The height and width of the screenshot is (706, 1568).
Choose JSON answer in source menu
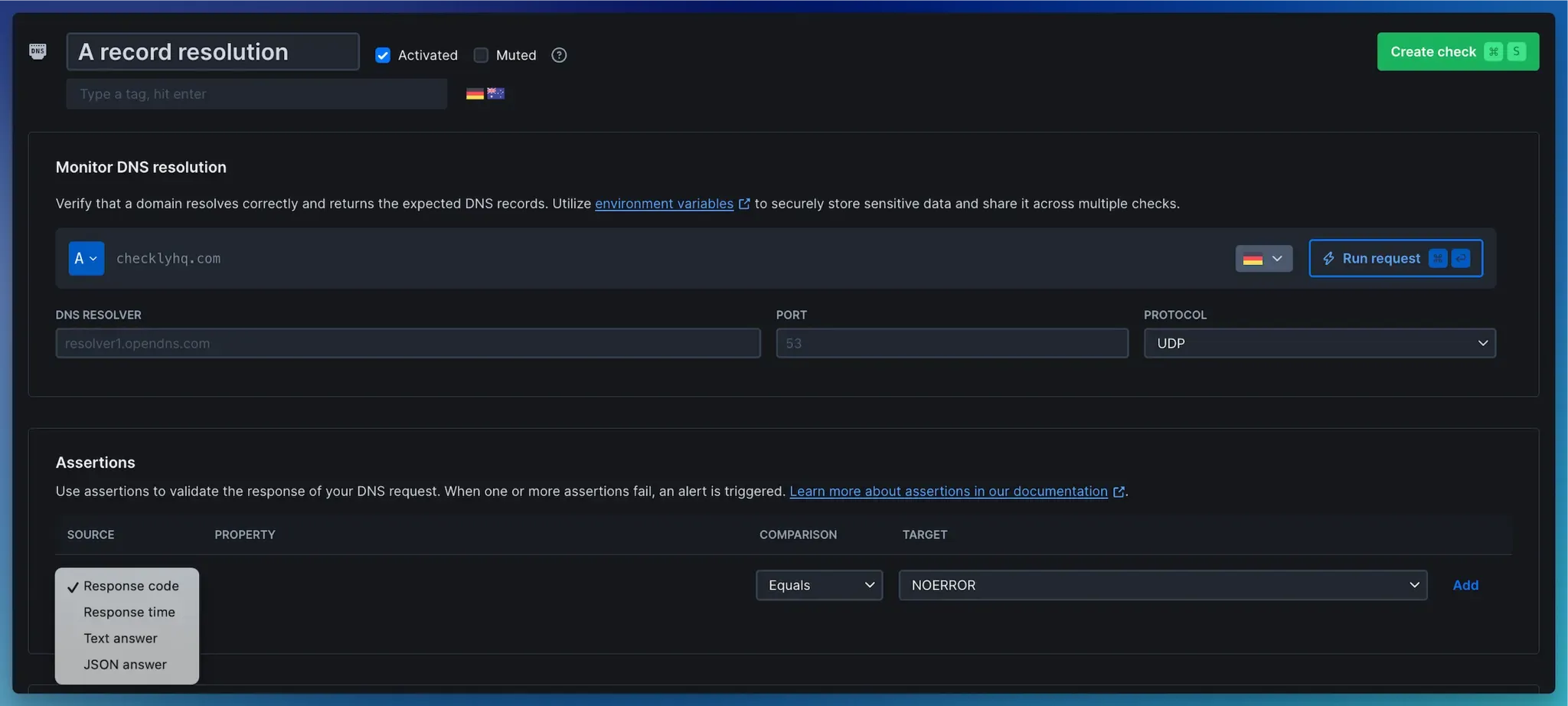click(x=125, y=665)
